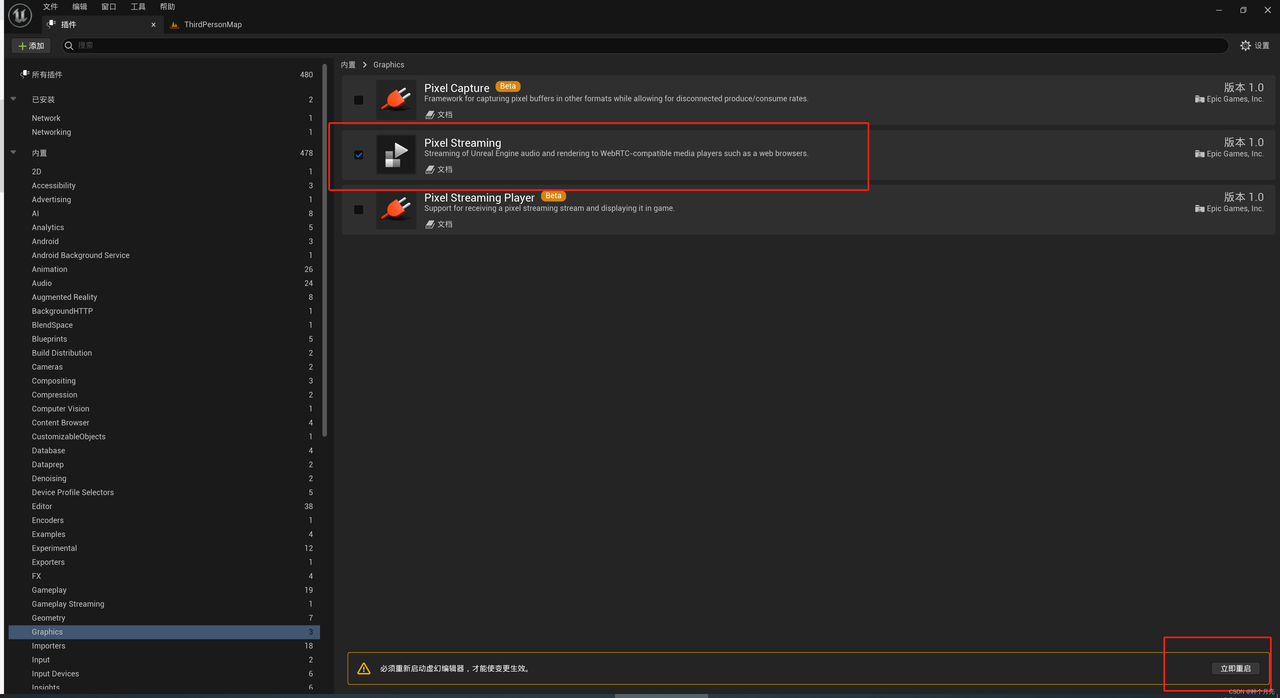Open the 帮助 menu
Screen dimensions: 1280x698
[x=167, y=7]
